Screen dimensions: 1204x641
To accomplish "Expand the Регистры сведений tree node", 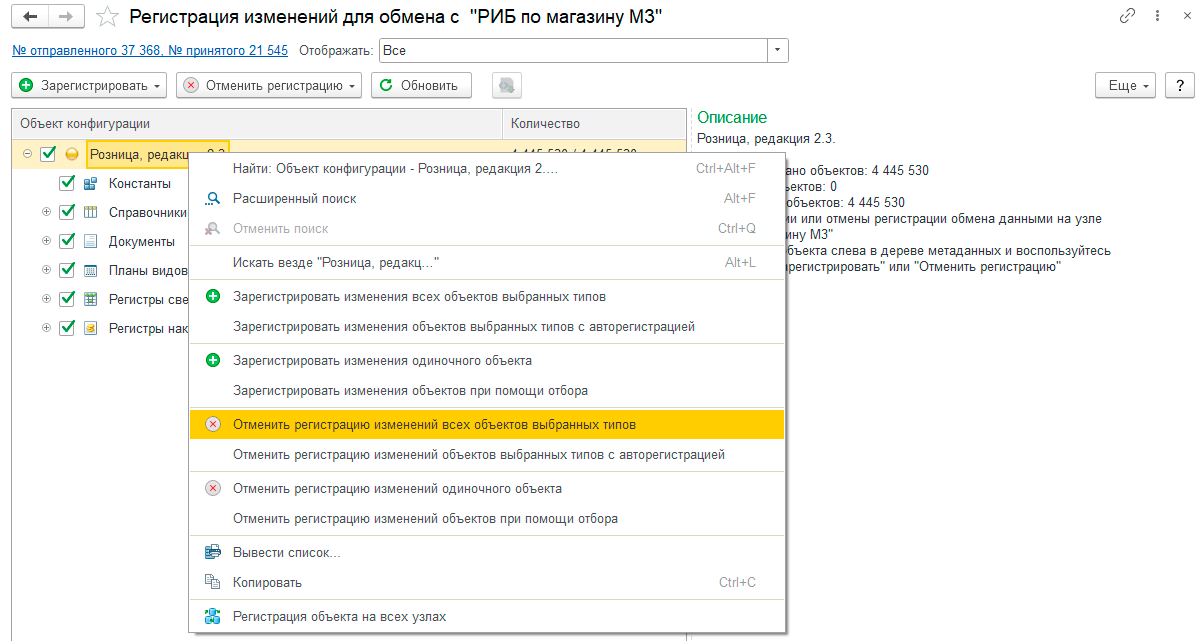I will click(x=46, y=299).
